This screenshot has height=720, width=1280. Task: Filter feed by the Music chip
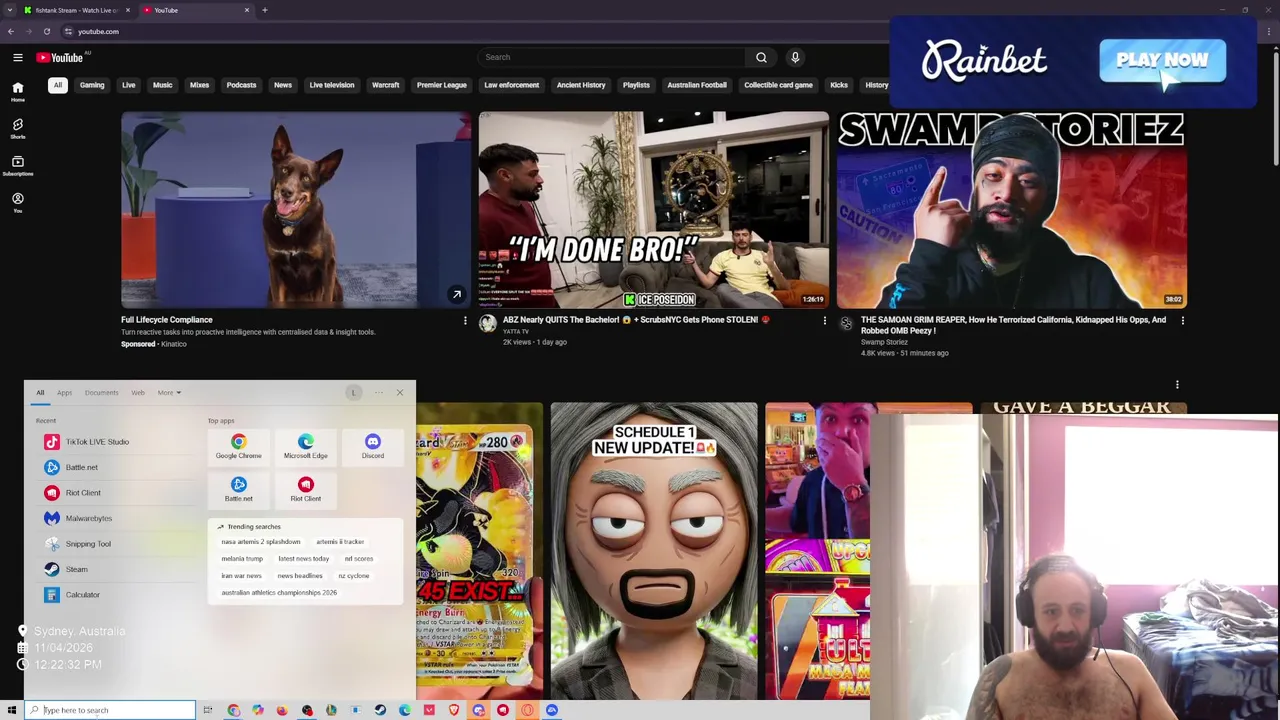pyautogui.click(x=162, y=85)
